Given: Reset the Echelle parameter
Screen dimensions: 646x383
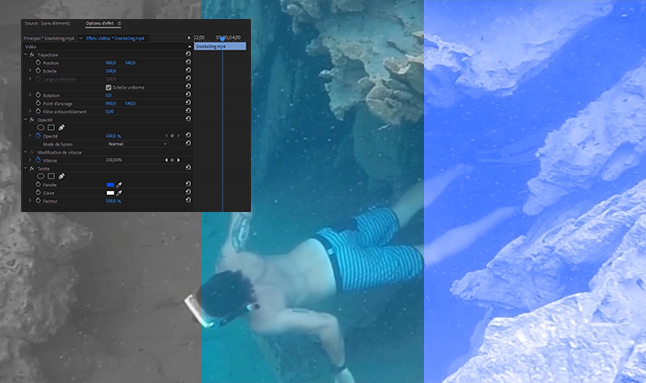Looking at the screenshot, I should point(188,70).
